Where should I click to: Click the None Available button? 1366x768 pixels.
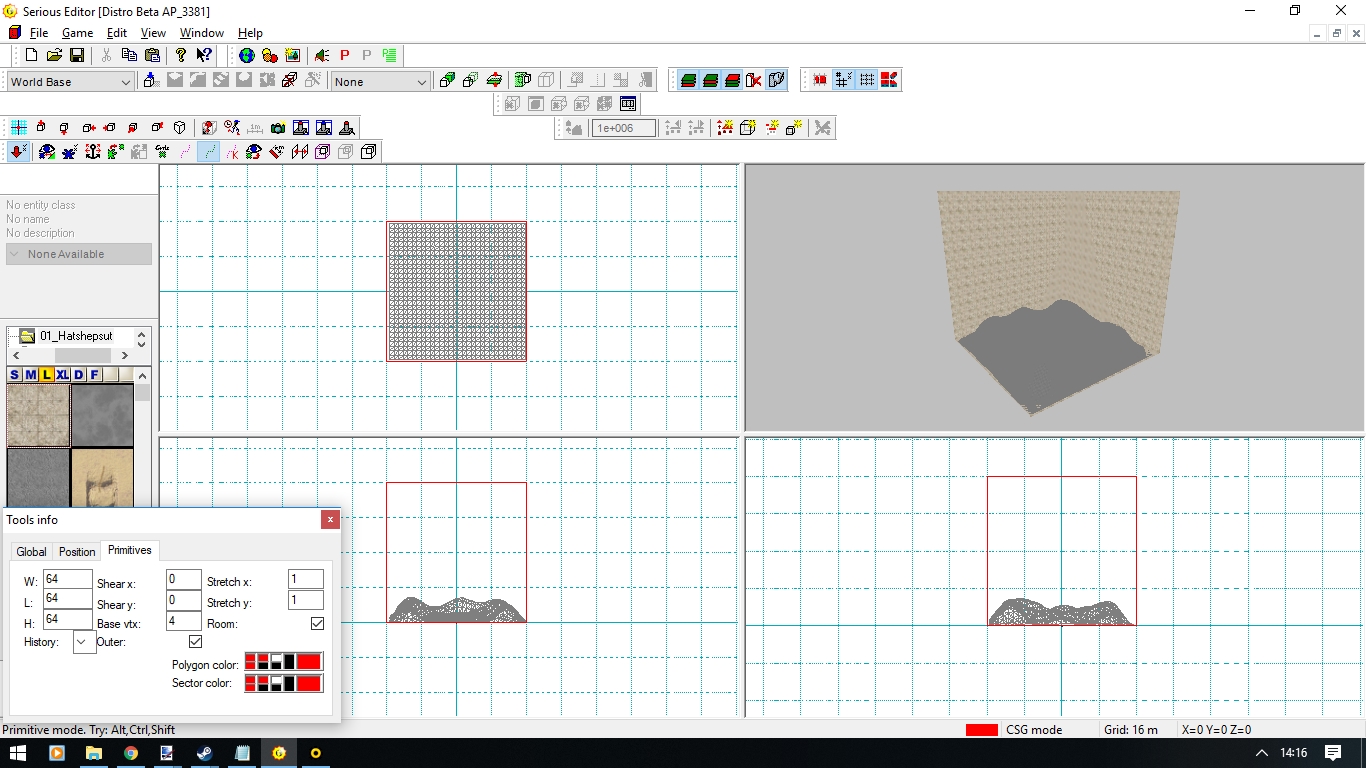click(78, 254)
